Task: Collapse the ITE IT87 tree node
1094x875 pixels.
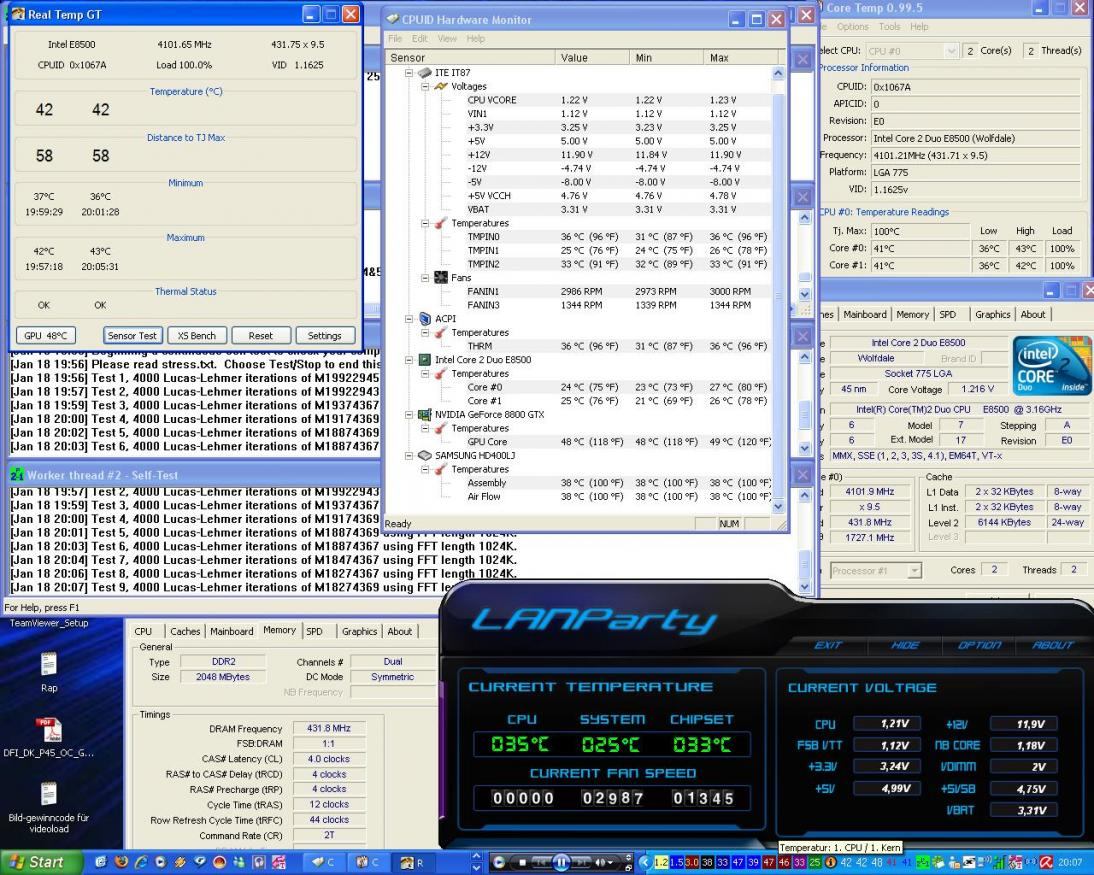Action: (x=410, y=73)
